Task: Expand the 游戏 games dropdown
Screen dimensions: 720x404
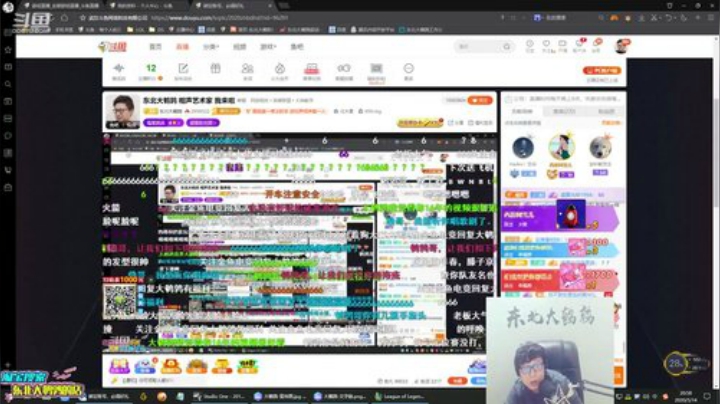Action: 268,46
